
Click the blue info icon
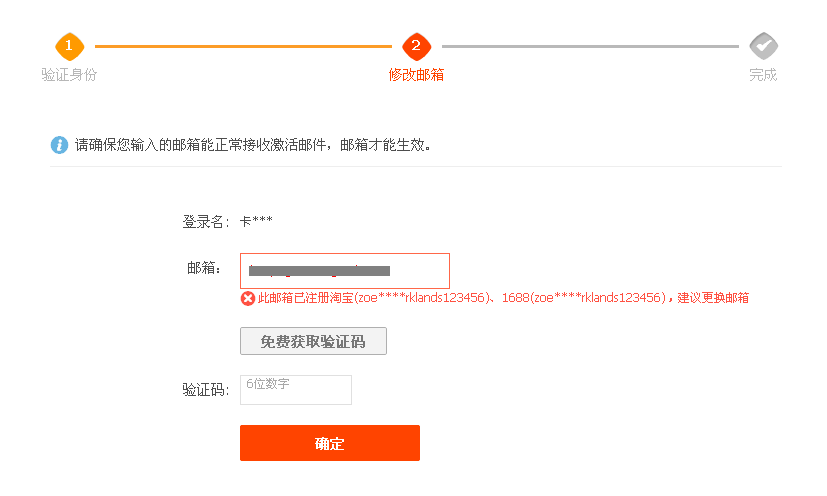coord(59,145)
